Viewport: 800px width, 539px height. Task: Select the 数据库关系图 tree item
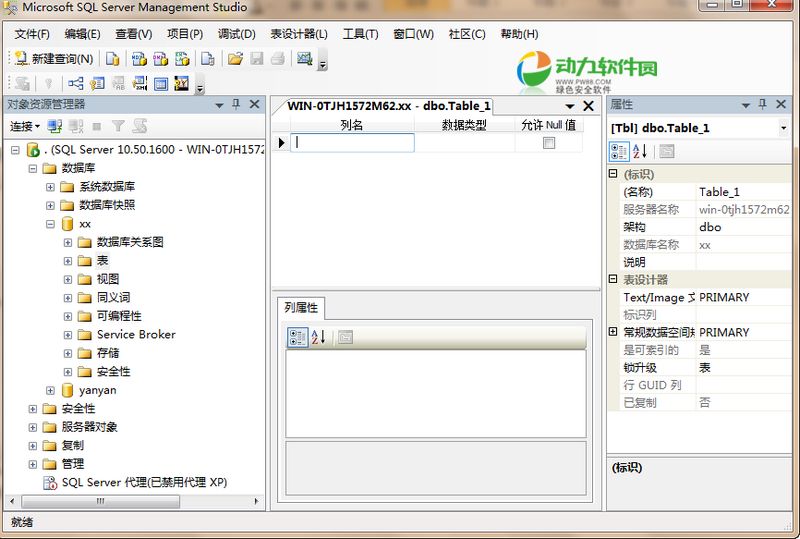pos(130,242)
